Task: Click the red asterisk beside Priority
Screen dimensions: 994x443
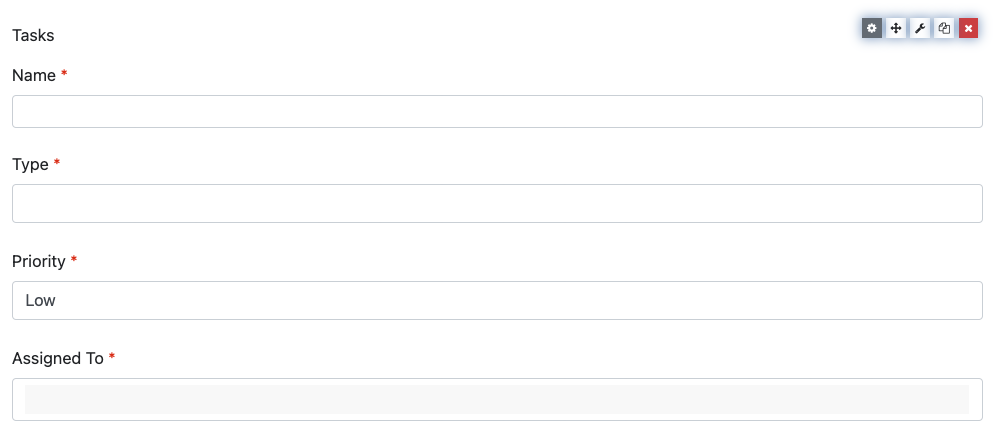Action: point(74,261)
